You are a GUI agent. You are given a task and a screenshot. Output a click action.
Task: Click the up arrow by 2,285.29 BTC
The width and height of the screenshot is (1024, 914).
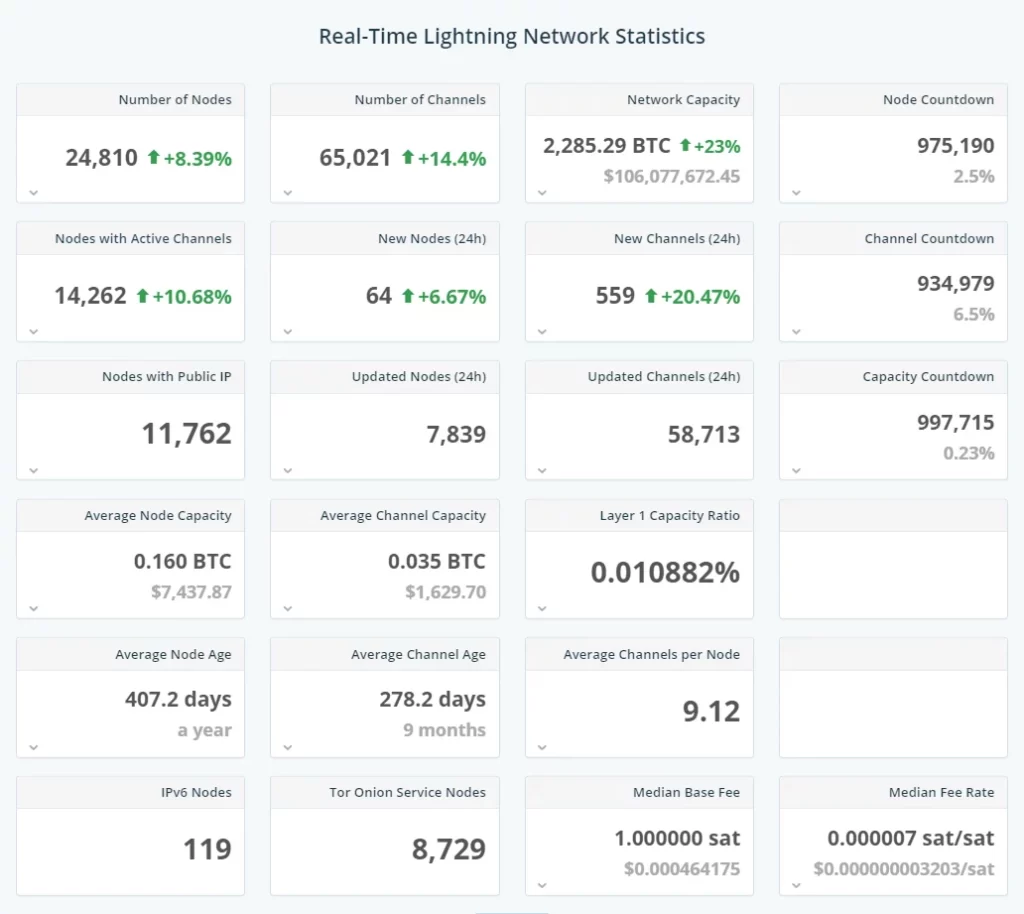tap(685, 146)
